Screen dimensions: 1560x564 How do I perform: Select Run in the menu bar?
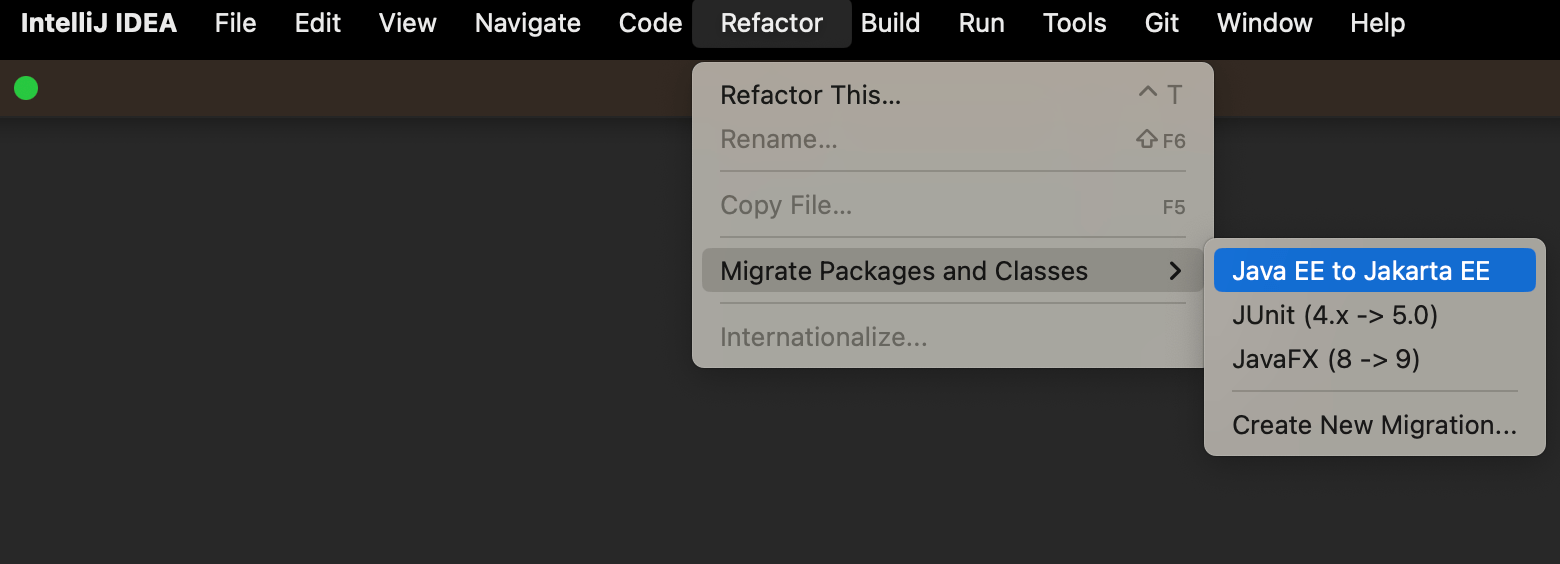[x=981, y=23]
